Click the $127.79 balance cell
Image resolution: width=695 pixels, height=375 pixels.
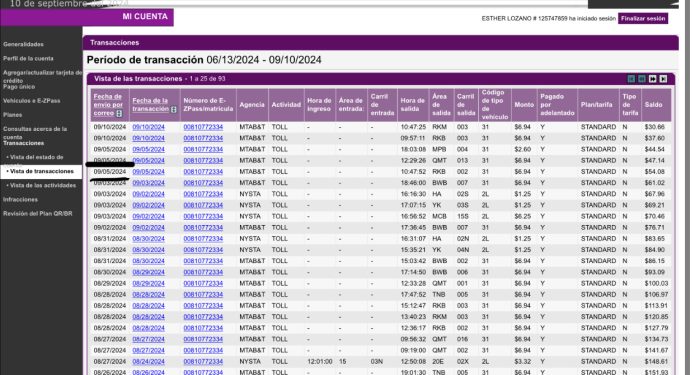pos(656,328)
